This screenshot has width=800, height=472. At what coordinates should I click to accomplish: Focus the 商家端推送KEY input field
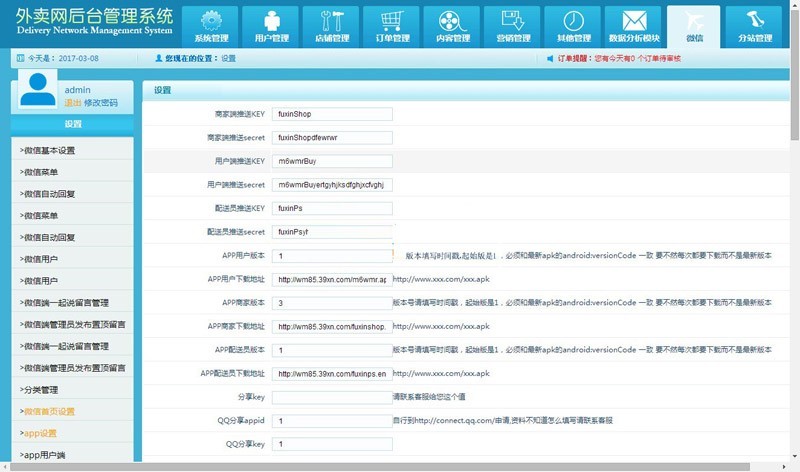(332, 114)
